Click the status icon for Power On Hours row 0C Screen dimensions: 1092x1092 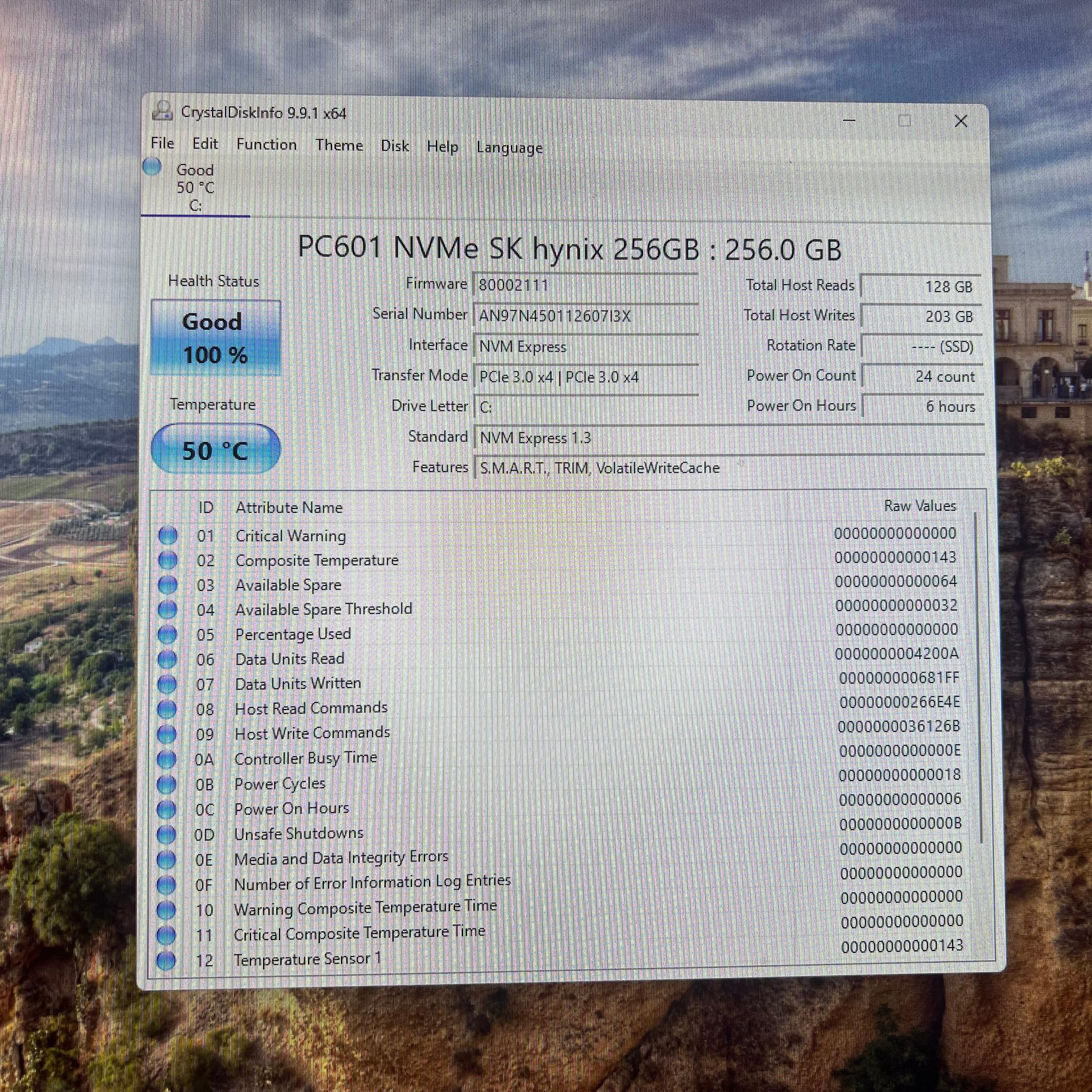coord(166,809)
